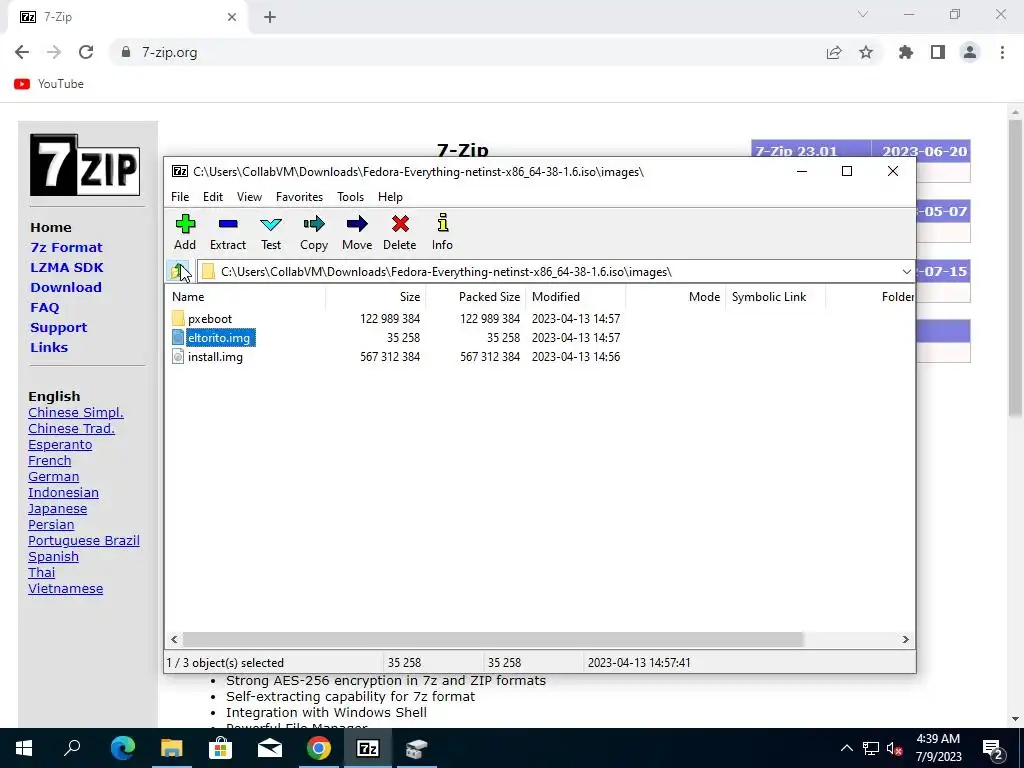This screenshot has width=1024, height=768.
Task: Open the Help menu in 7-Zip
Action: pyautogui.click(x=390, y=197)
